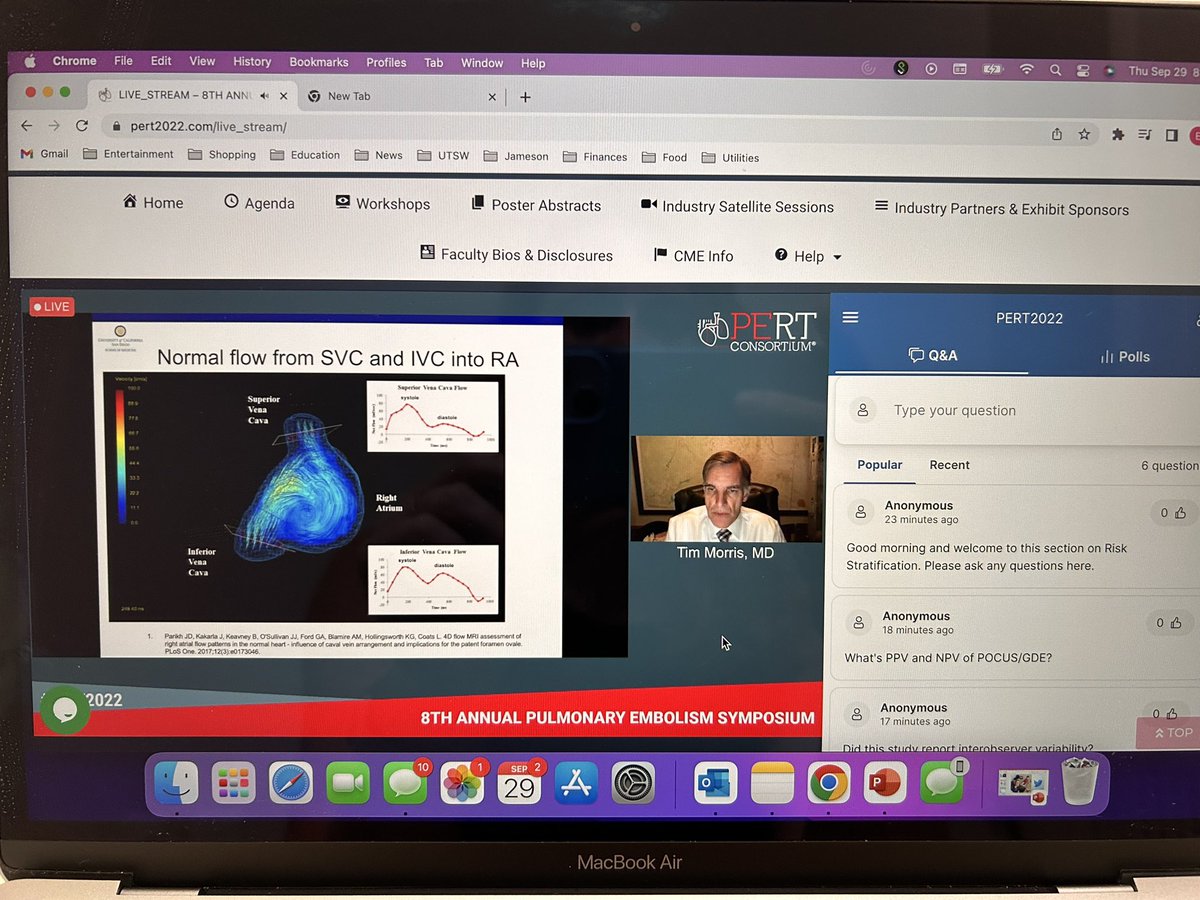Go to the Agenda page
Image resolution: width=1200 pixels, height=900 pixels.
[259, 202]
